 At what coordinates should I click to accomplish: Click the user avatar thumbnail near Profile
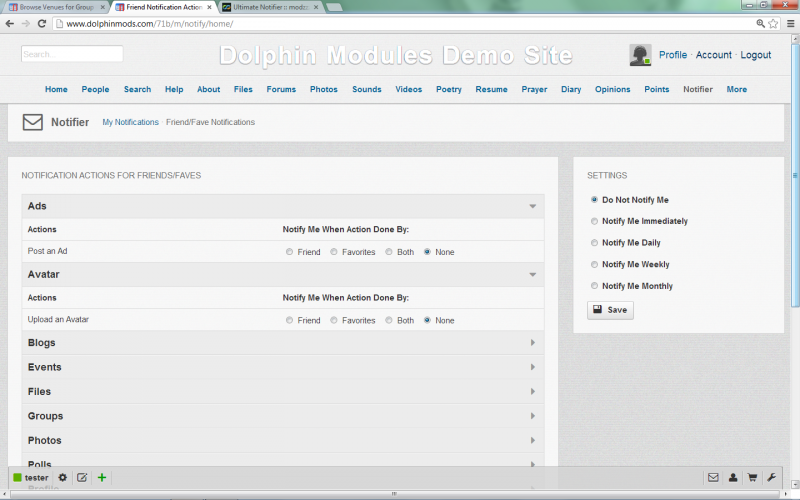[641, 55]
